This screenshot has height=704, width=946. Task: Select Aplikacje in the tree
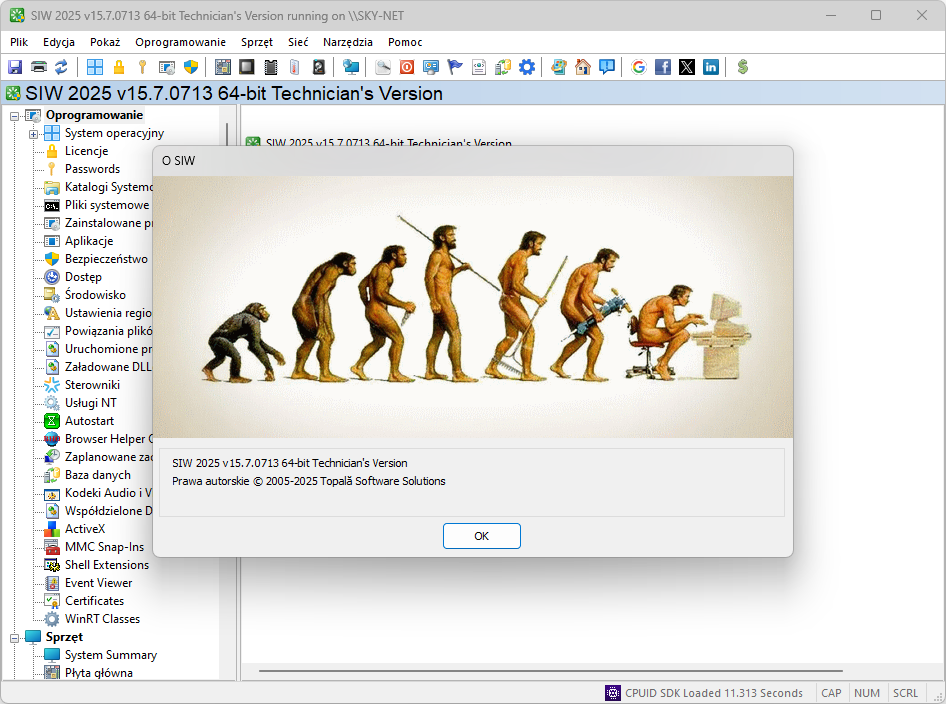click(x=89, y=241)
